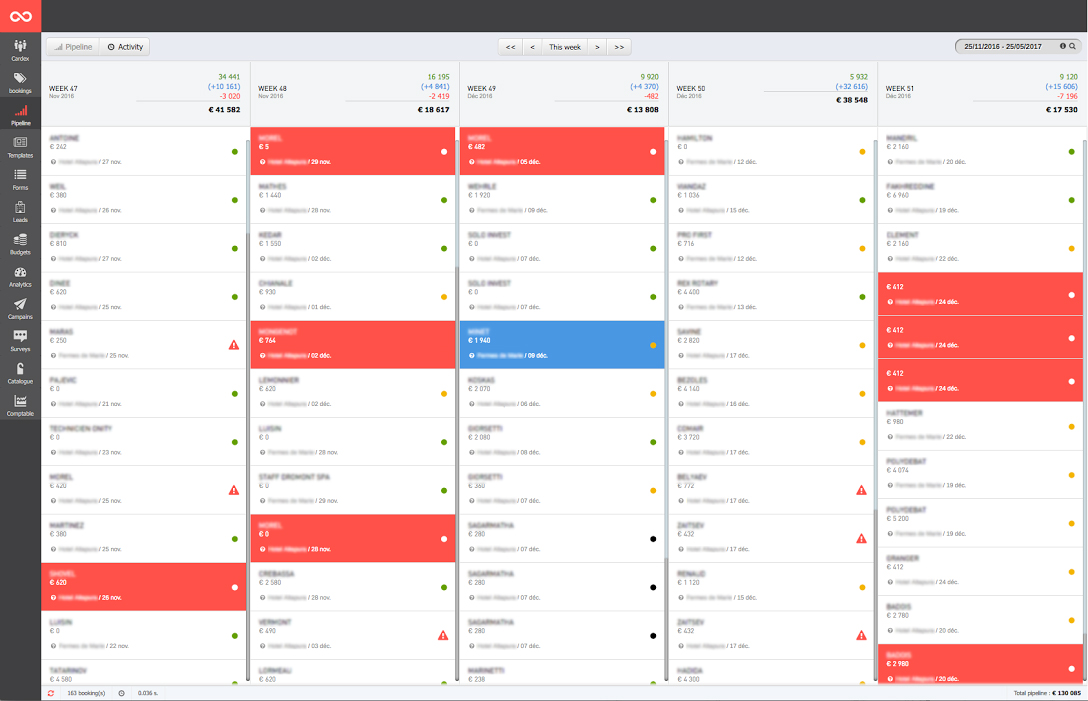Viewport: 1088px width, 701px height.
Task: Go to previous week with < button
Action: click(x=532, y=47)
